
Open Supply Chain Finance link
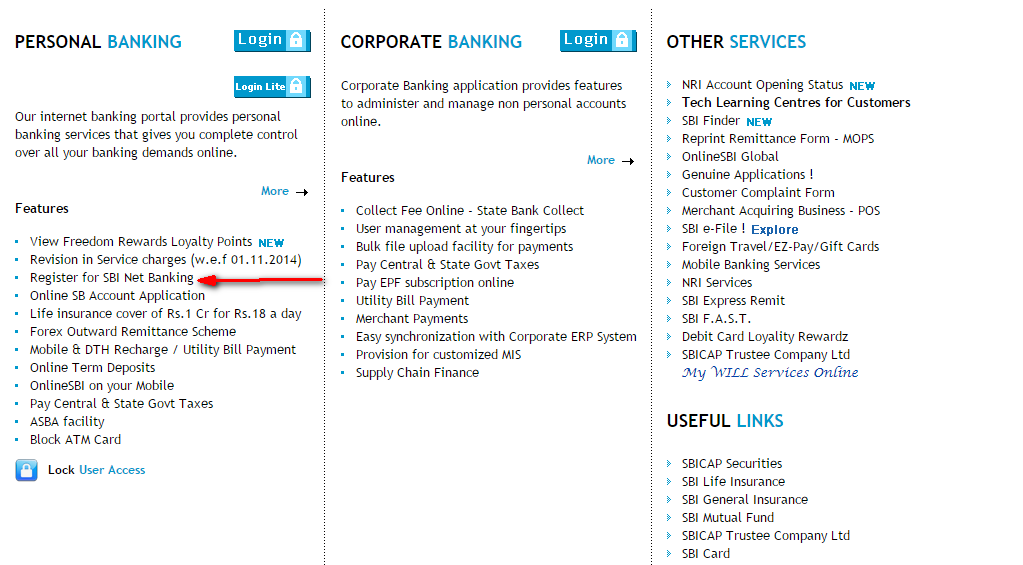pos(418,373)
